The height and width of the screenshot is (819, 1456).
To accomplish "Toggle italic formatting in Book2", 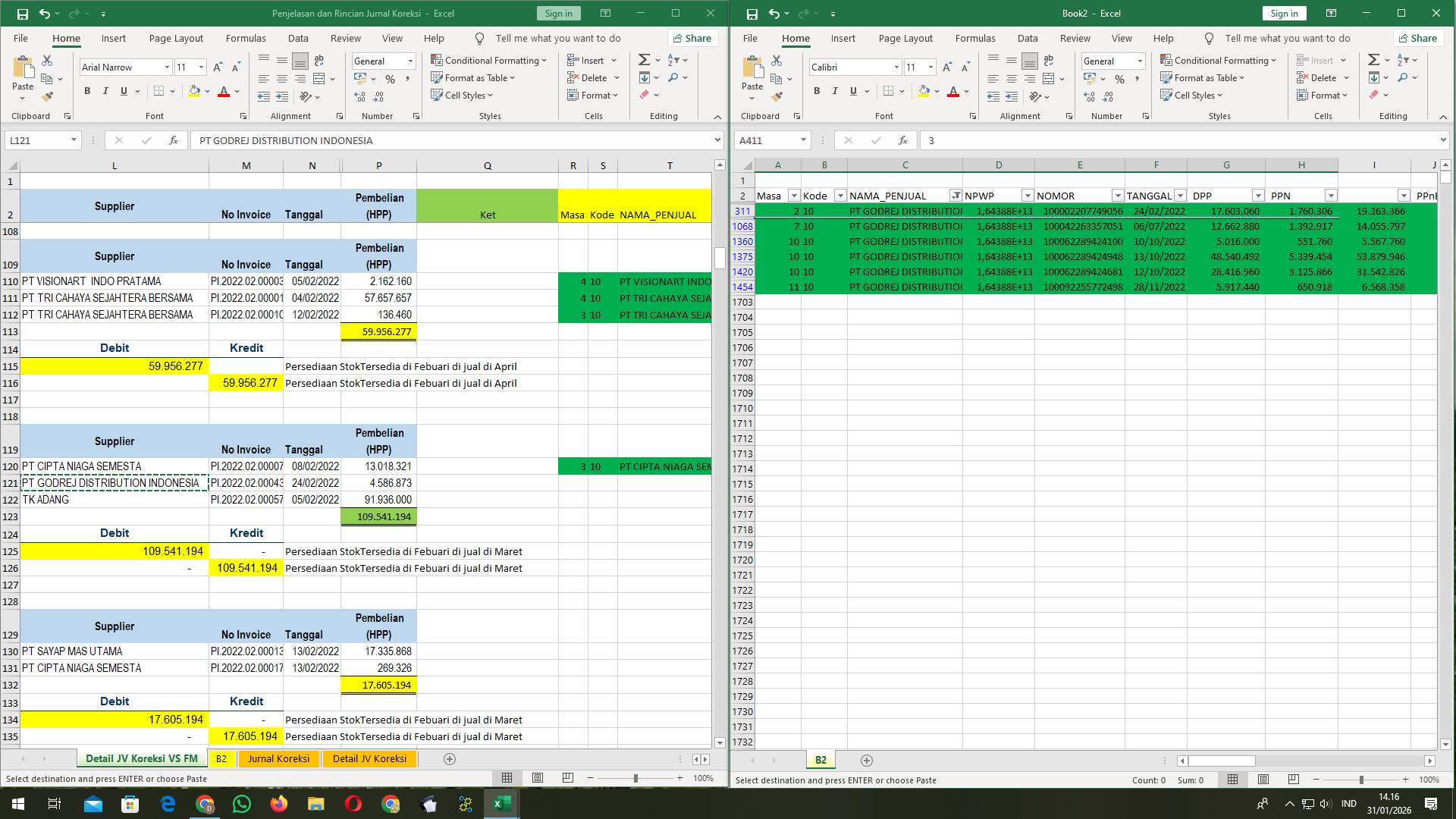I will pos(834,91).
